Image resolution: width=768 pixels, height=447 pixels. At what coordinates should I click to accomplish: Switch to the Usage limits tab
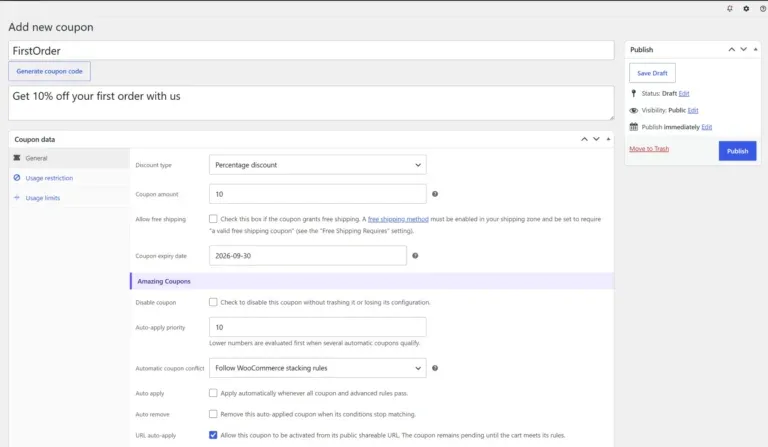tap(69, 198)
